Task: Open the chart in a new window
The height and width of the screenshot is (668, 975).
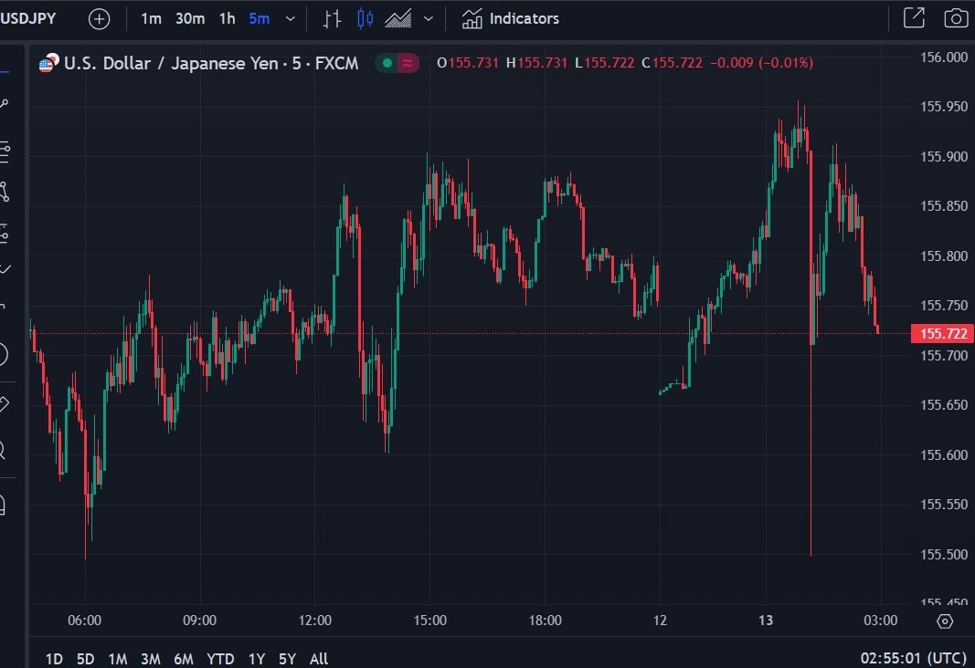Action: pos(915,18)
